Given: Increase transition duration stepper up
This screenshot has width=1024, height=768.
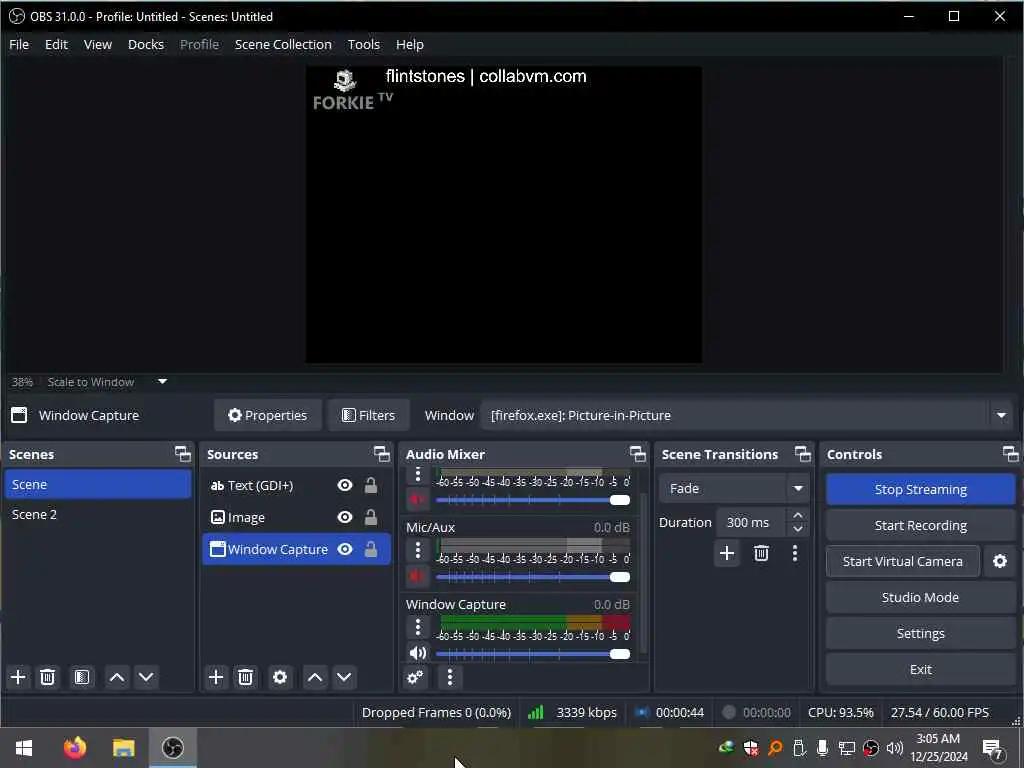Looking at the screenshot, I should pos(797,515).
